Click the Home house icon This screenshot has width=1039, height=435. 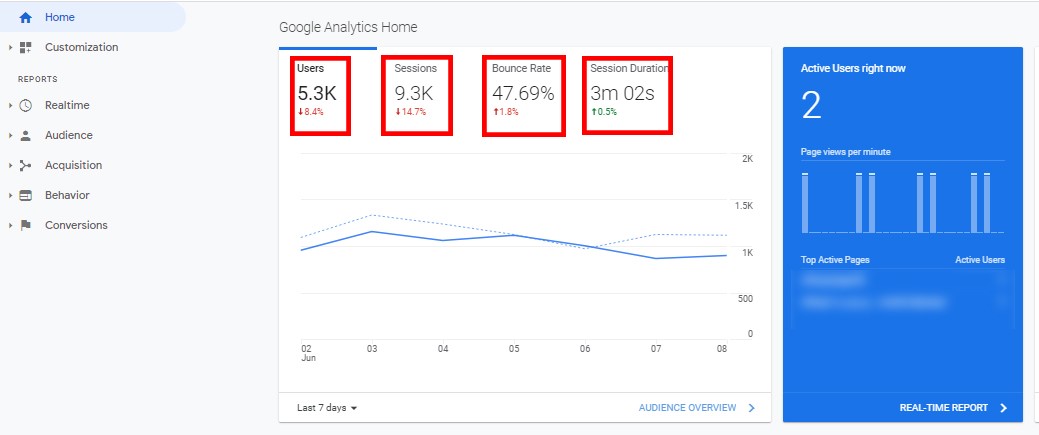coord(26,18)
